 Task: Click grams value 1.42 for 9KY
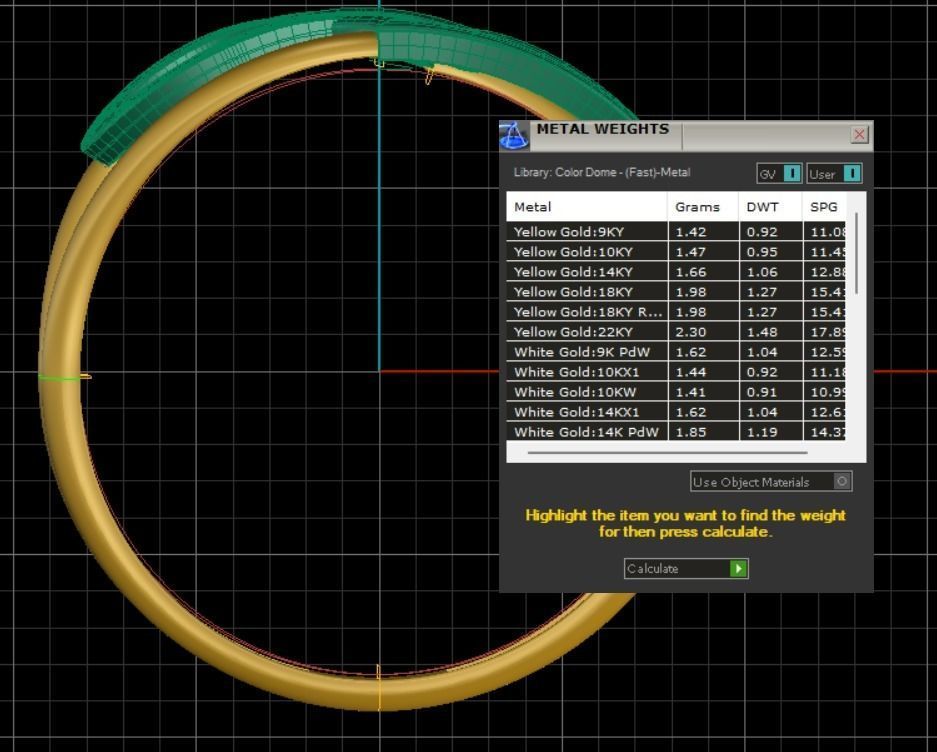click(x=691, y=232)
